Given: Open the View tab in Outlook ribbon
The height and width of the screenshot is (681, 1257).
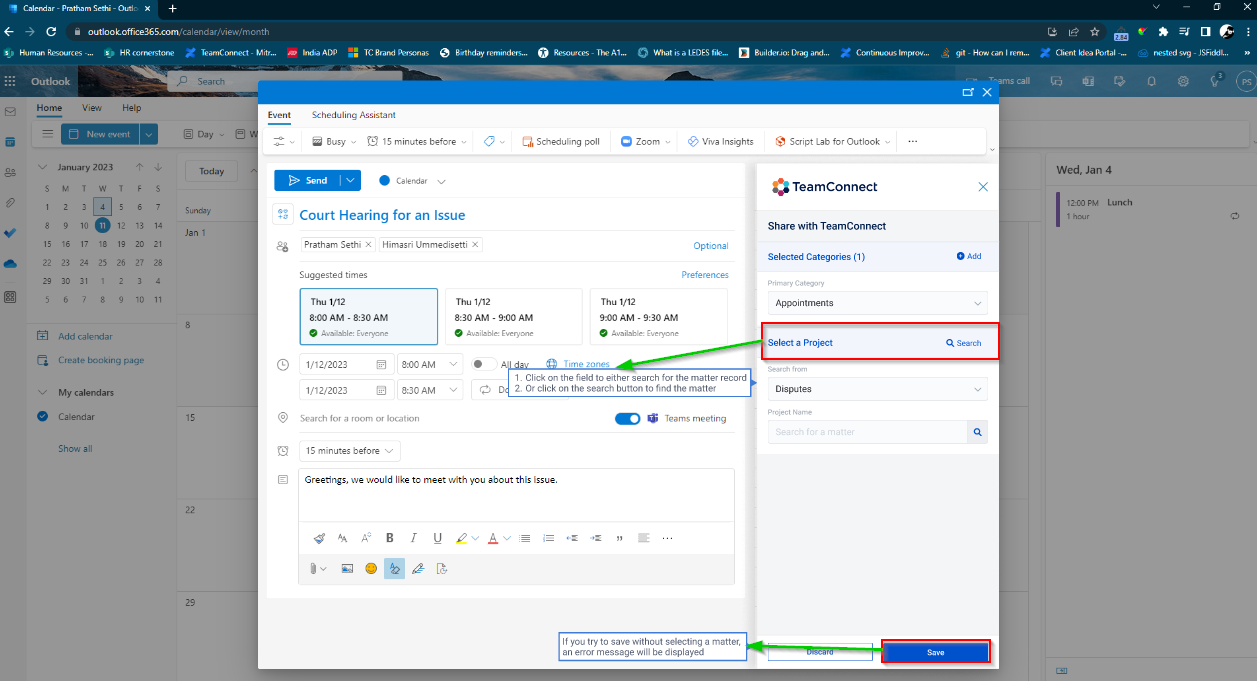Looking at the screenshot, I should (91, 108).
